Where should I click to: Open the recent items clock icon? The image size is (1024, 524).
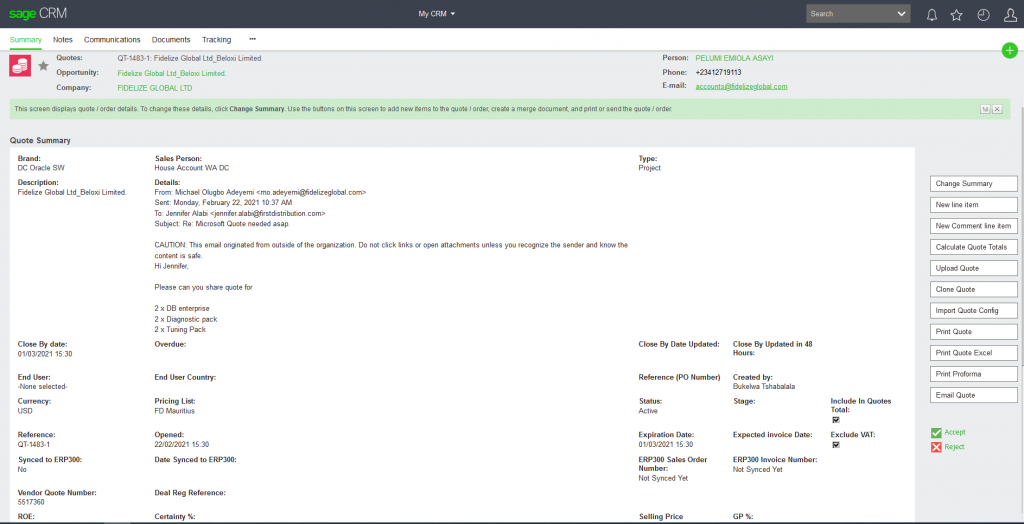983,15
